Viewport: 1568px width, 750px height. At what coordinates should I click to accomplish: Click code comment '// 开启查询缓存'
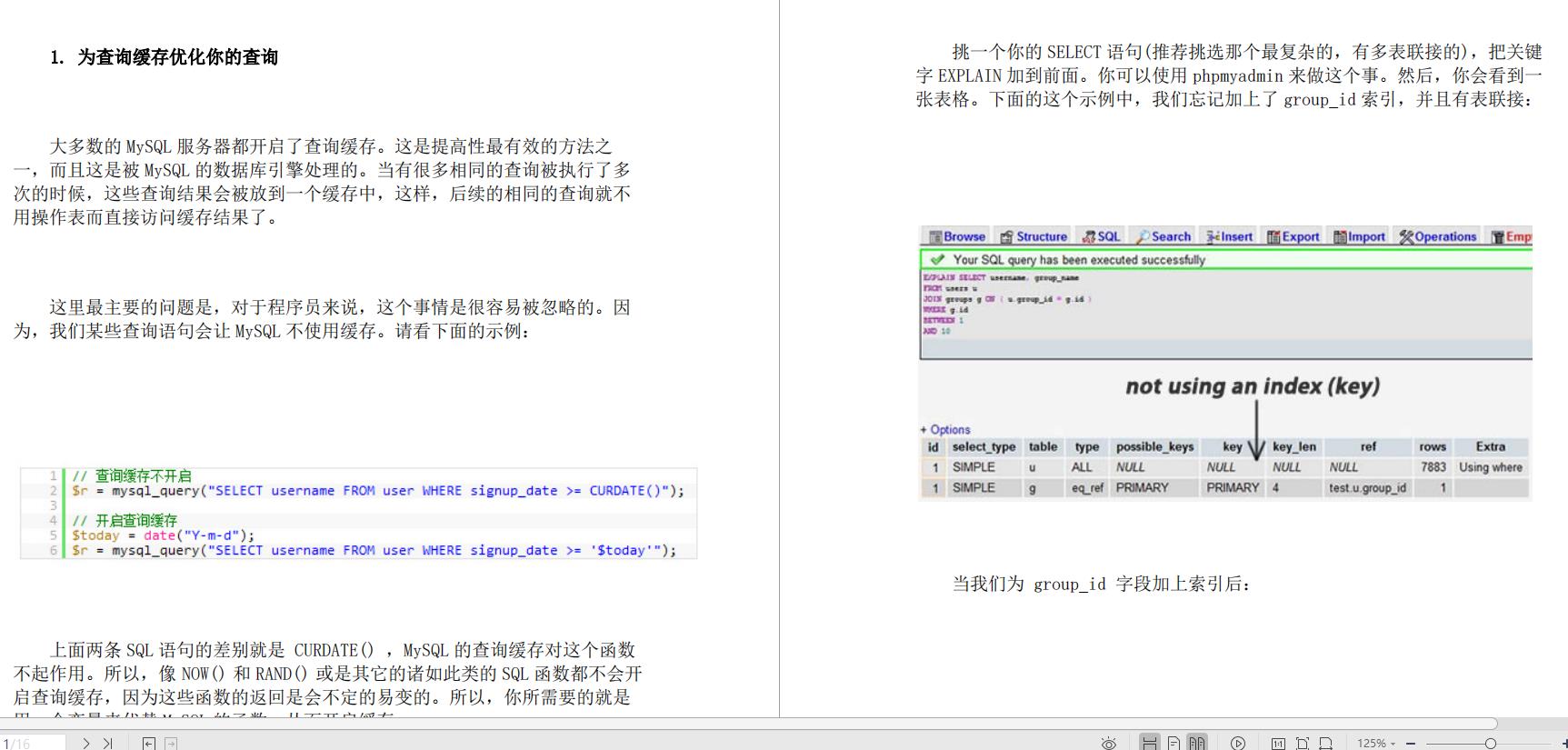(x=125, y=520)
